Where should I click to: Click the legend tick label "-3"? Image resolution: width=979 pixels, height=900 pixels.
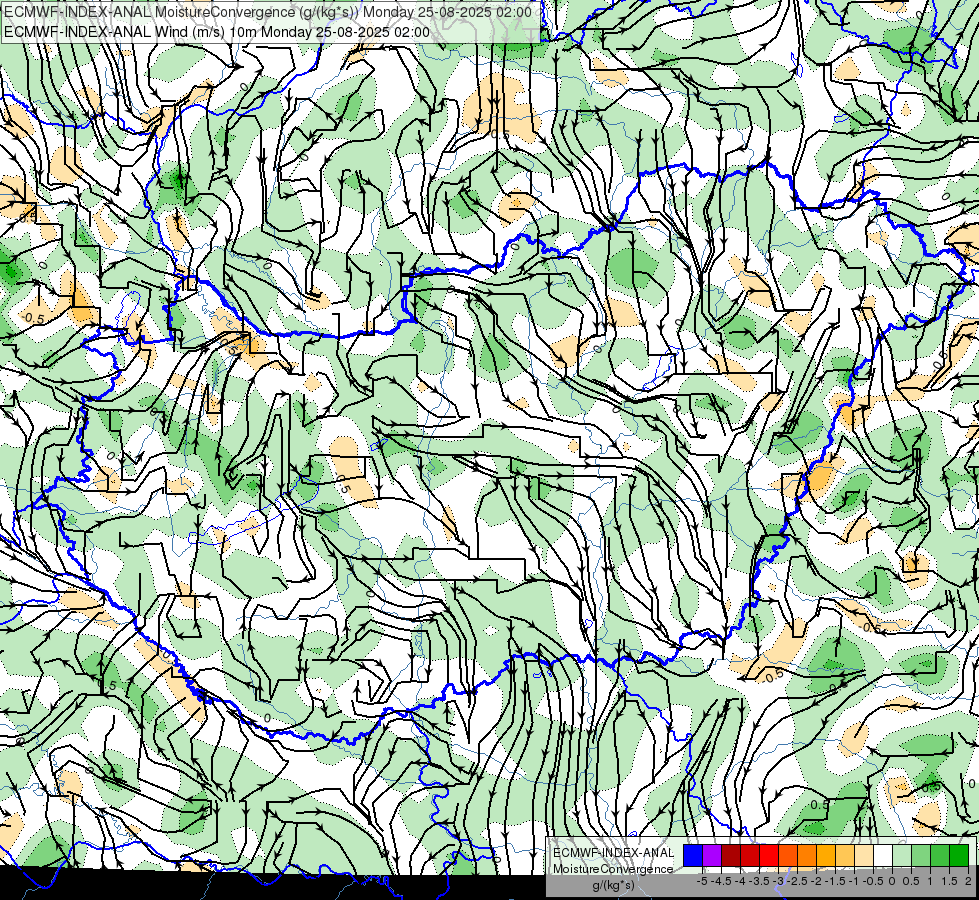[779, 881]
